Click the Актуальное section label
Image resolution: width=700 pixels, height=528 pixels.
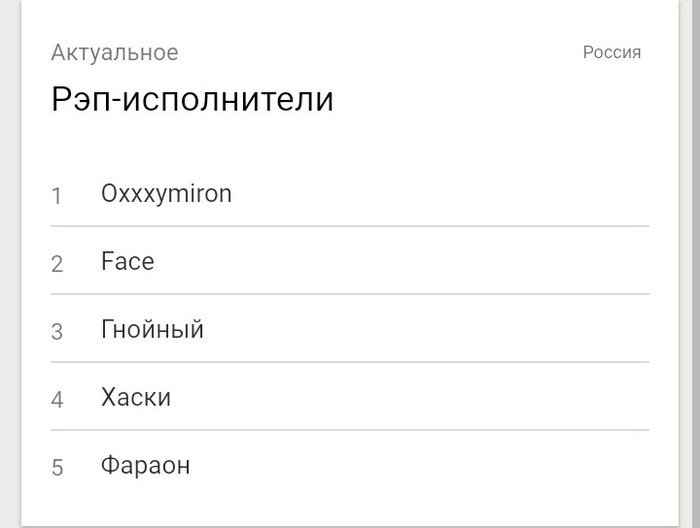[x=114, y=53]
